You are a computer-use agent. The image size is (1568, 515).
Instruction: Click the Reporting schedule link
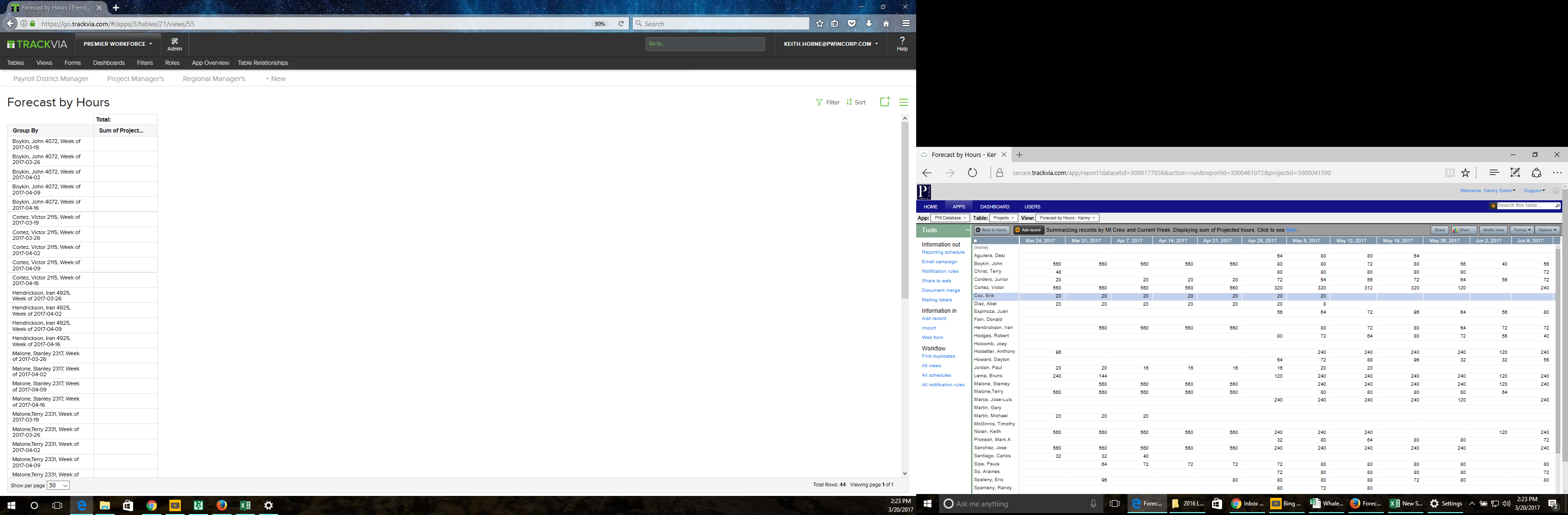pyautogui.click(x=943, y=252)
